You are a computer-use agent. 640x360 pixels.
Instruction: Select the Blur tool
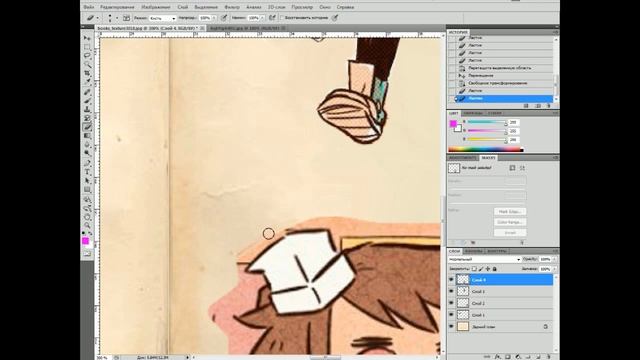[x=87, y=145]
